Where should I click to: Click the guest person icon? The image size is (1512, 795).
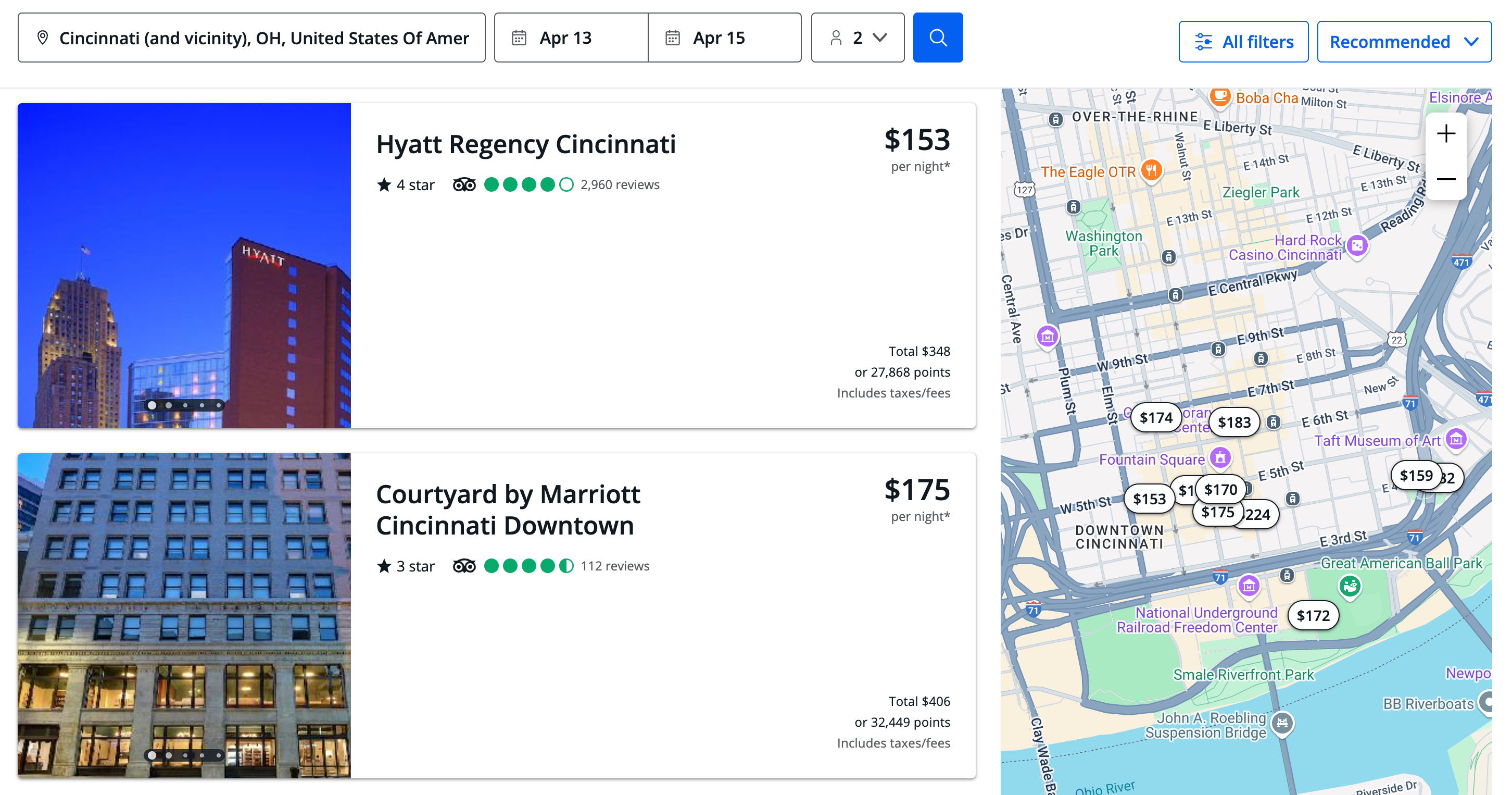836,37
